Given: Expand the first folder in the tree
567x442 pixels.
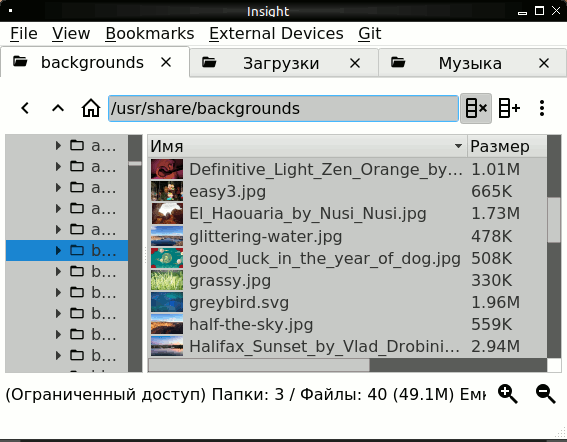Looking at the screenshot, I should [x=58, y=145].
